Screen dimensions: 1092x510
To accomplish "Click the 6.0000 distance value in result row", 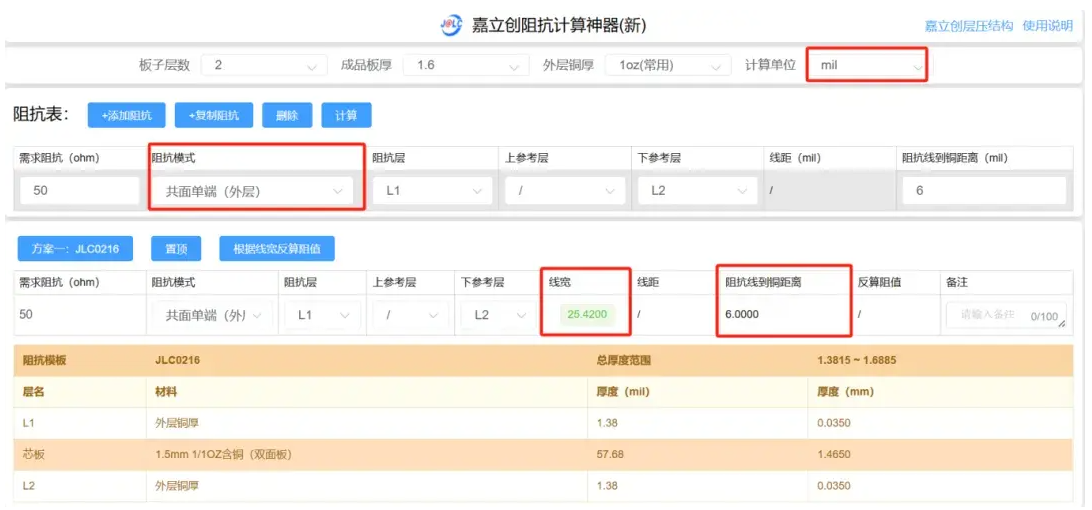I will coord(742,314).
